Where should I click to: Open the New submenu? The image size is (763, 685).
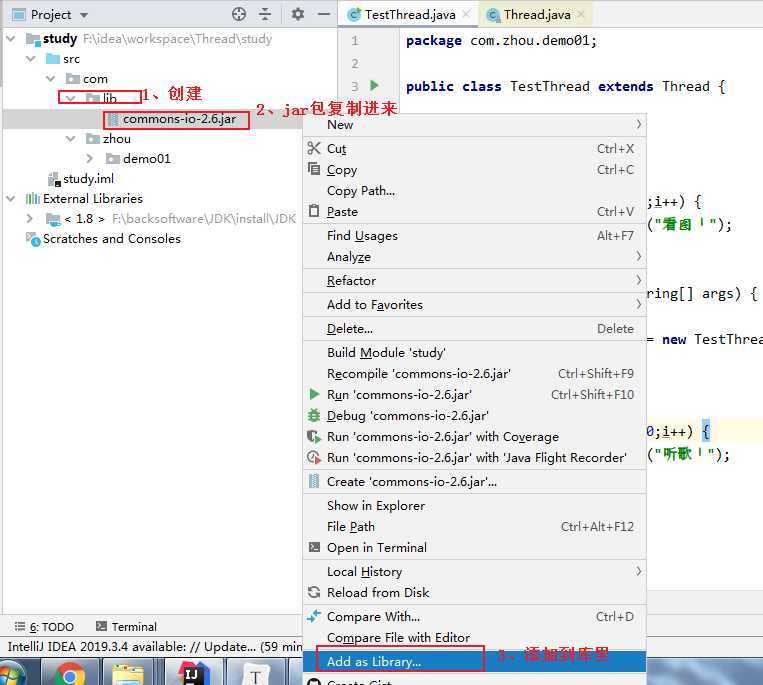(474, 125)
